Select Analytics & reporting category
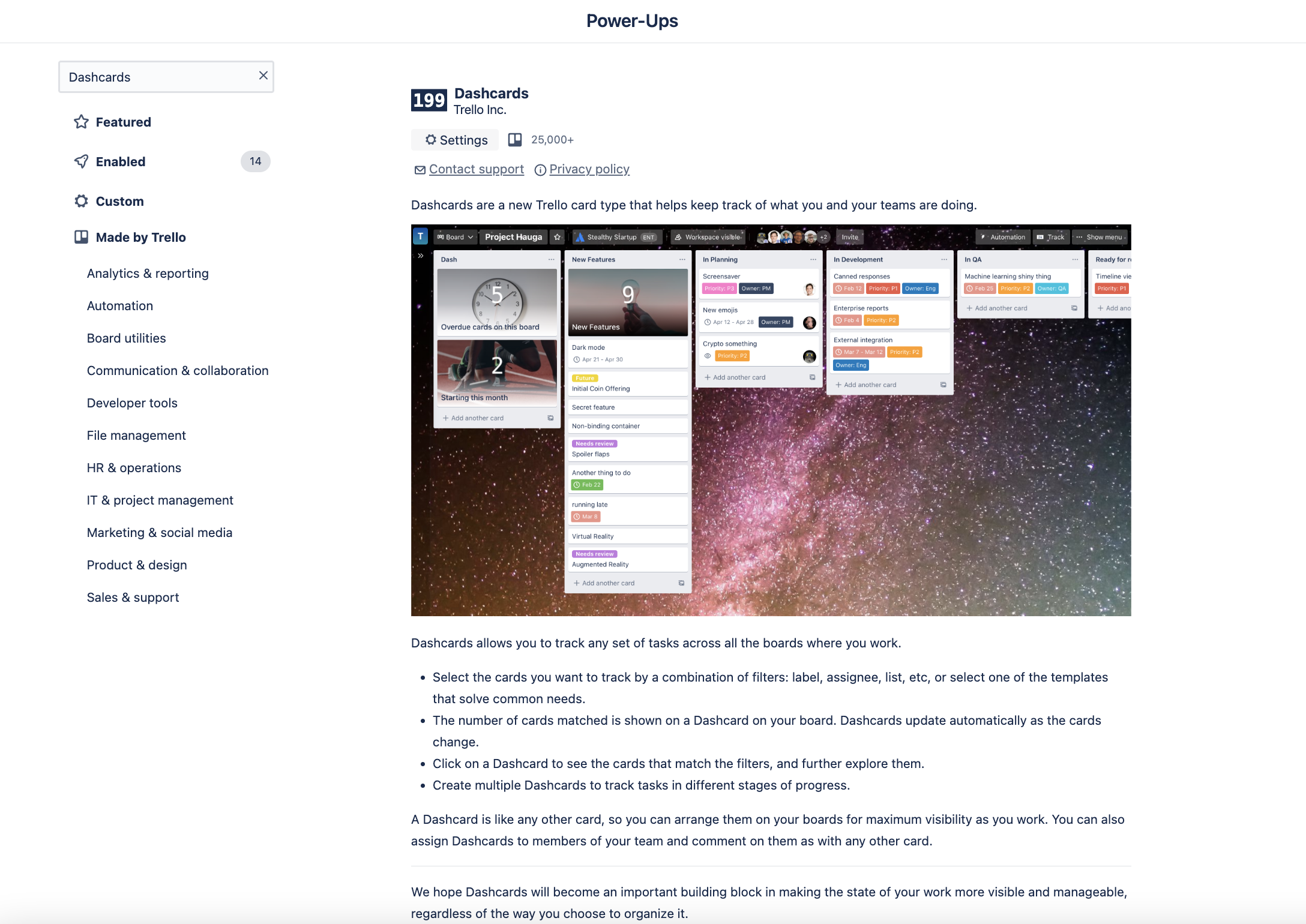This screenshot has height=924, width=1306. tap(148, 274)
